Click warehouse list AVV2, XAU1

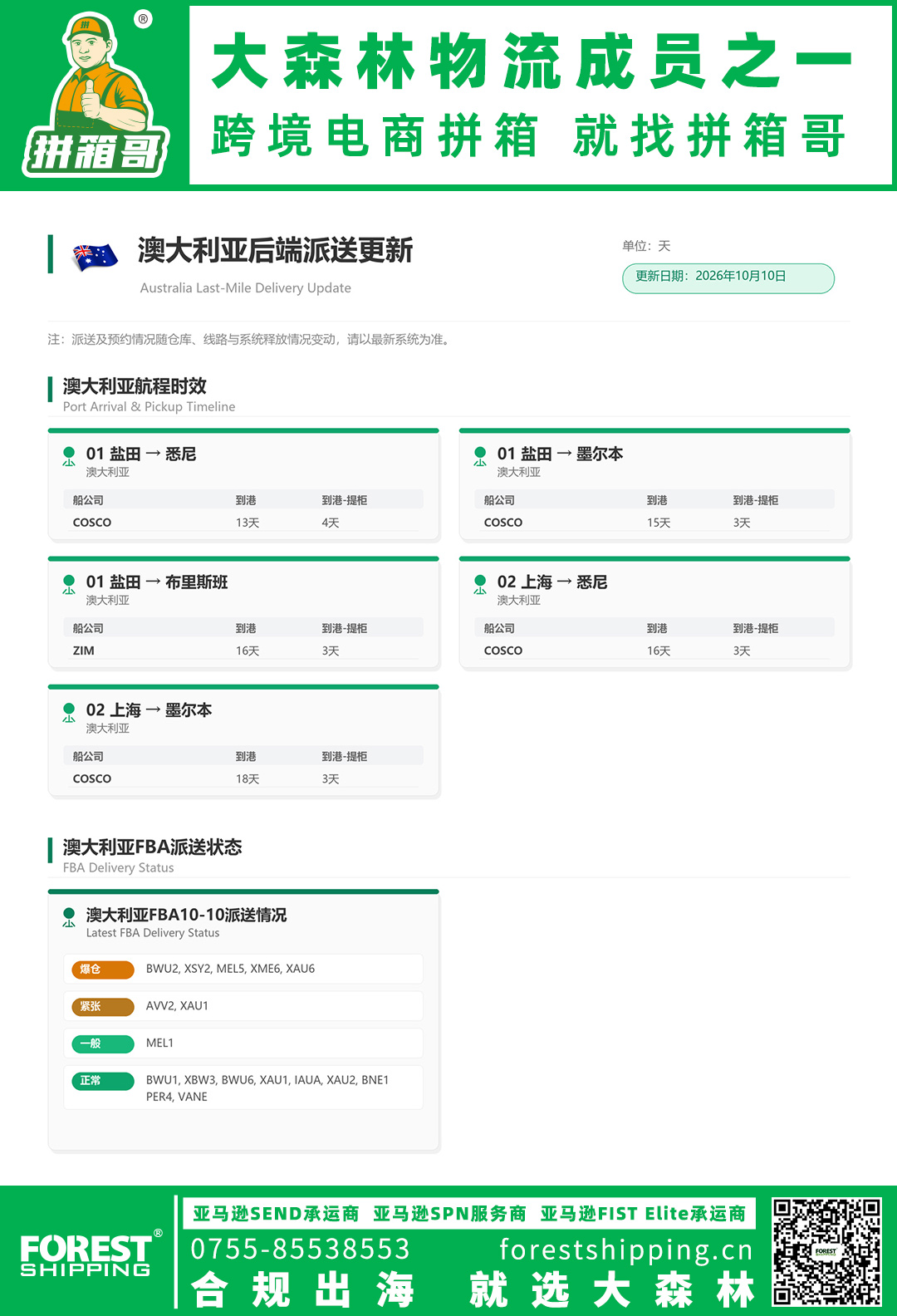tap(177, 1006)
